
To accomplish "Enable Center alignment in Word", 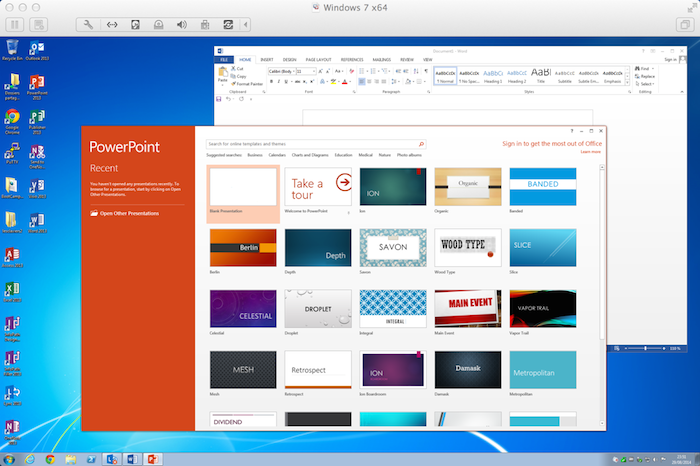I will pos(369,81).
